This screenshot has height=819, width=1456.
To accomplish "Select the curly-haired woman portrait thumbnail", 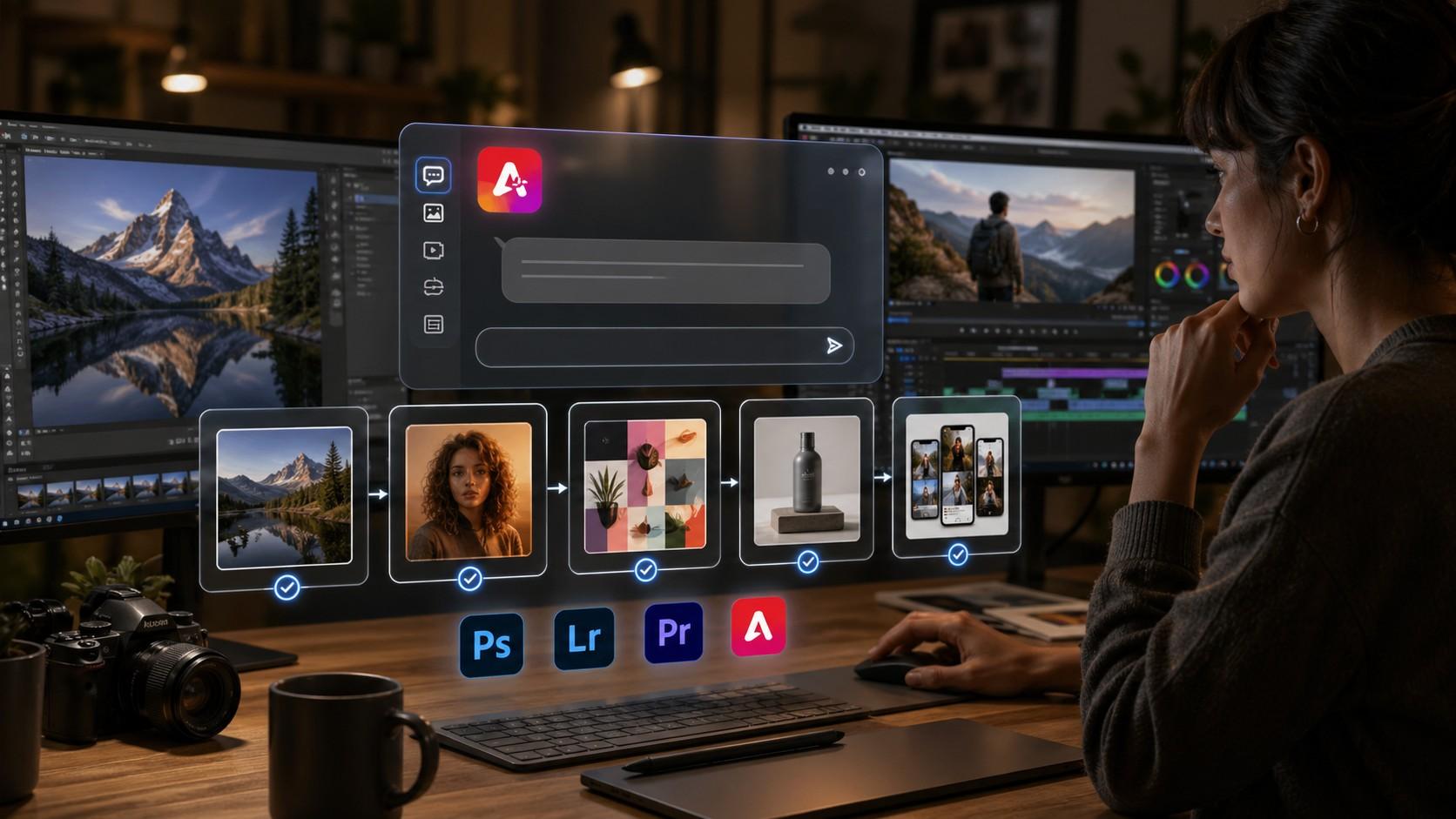I will coord(468,491).
